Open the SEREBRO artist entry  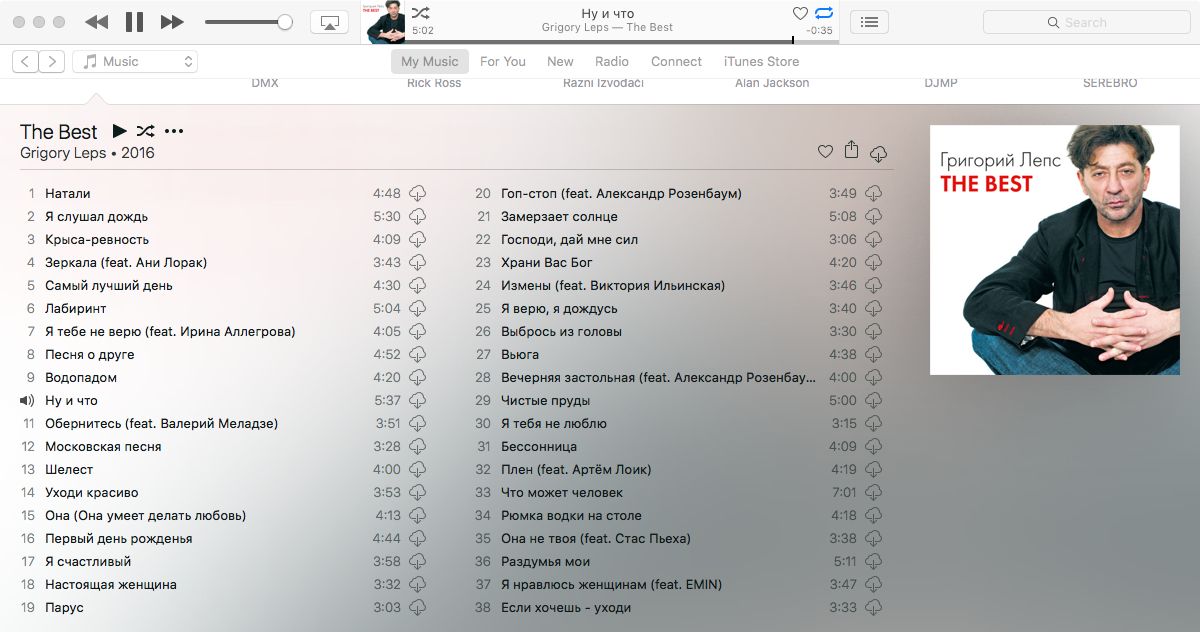[x=1110, y=83]
